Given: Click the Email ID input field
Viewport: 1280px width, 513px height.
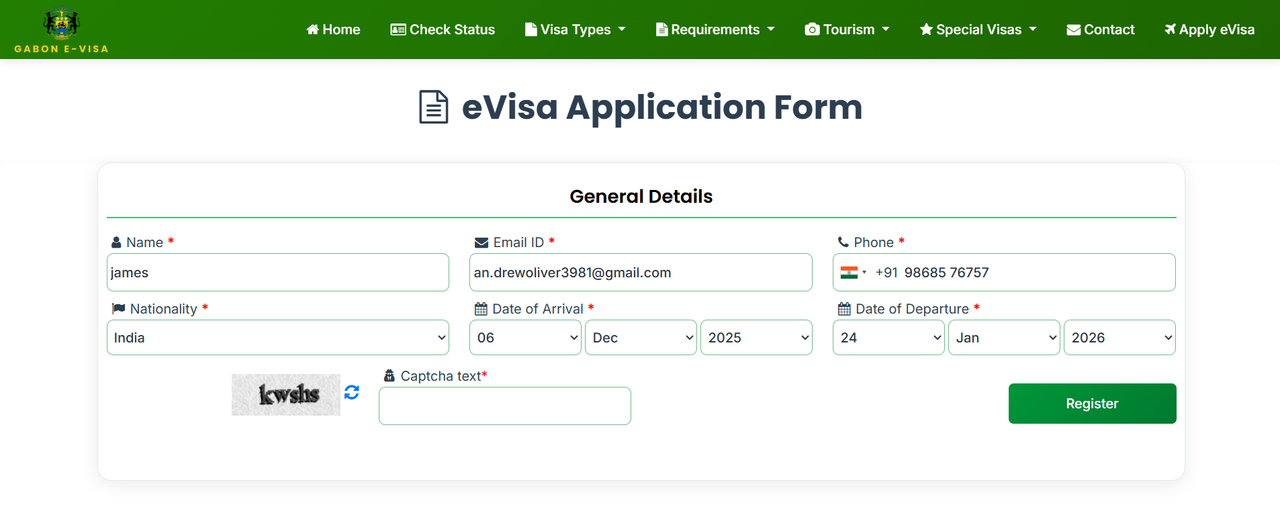Looking at the screenshot, I should [x=641, y=272].
